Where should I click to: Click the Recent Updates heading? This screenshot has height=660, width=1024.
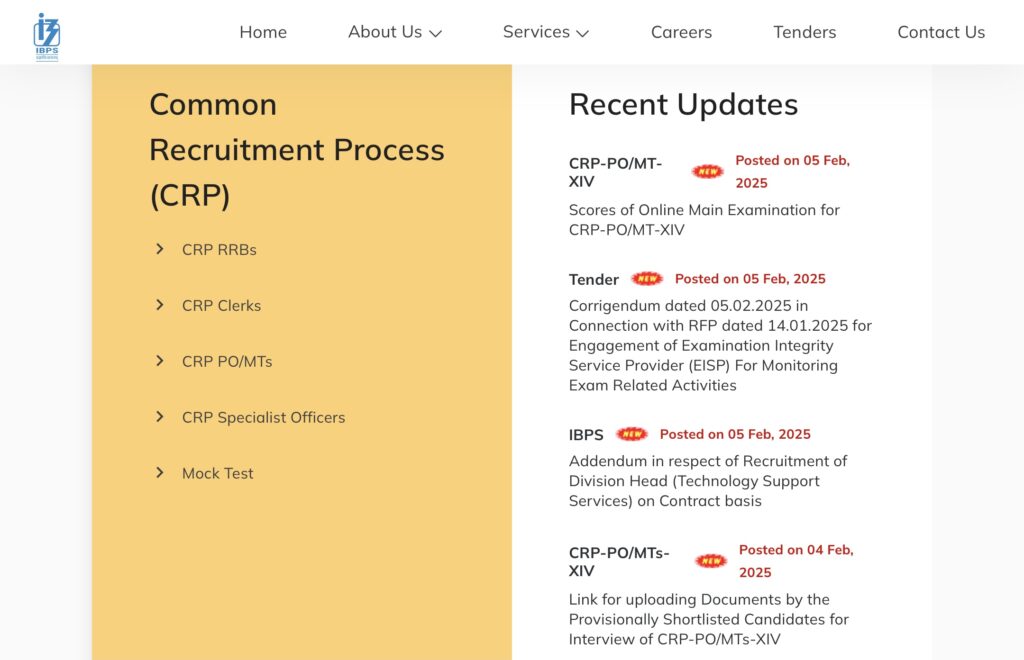coord(683,104)
